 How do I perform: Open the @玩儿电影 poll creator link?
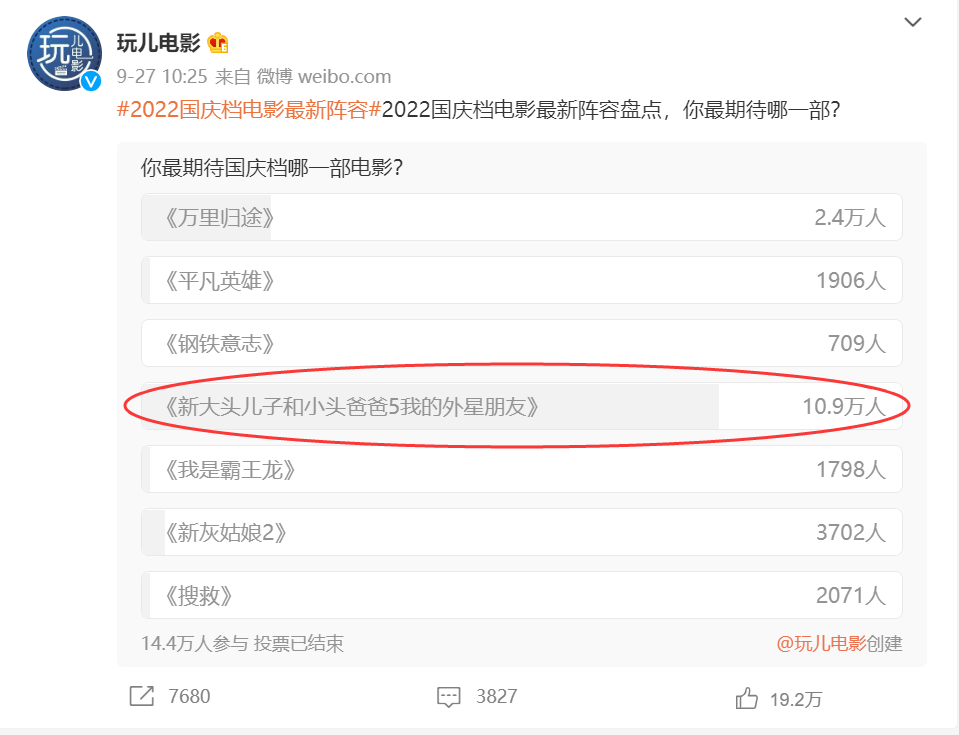pyautogui.click(x=821, y=643)
